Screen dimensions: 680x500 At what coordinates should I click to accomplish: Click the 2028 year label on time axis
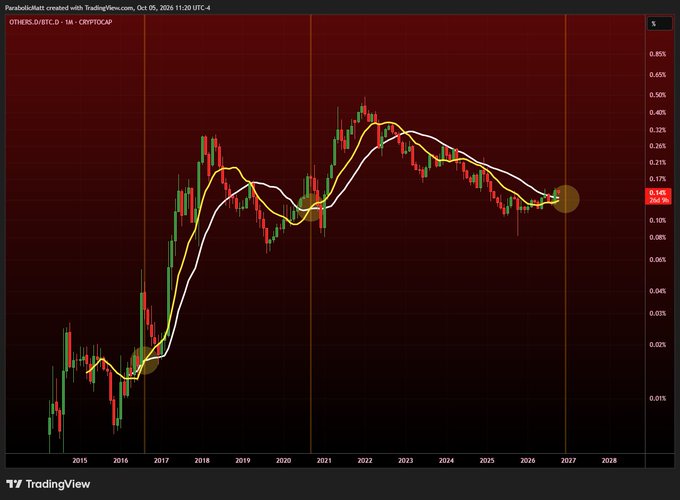(609, 461)
